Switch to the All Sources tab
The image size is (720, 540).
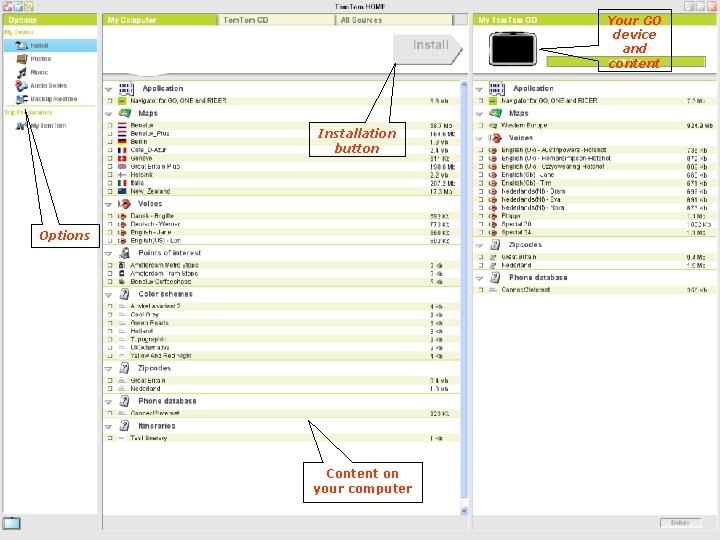[x=394, y=20]
